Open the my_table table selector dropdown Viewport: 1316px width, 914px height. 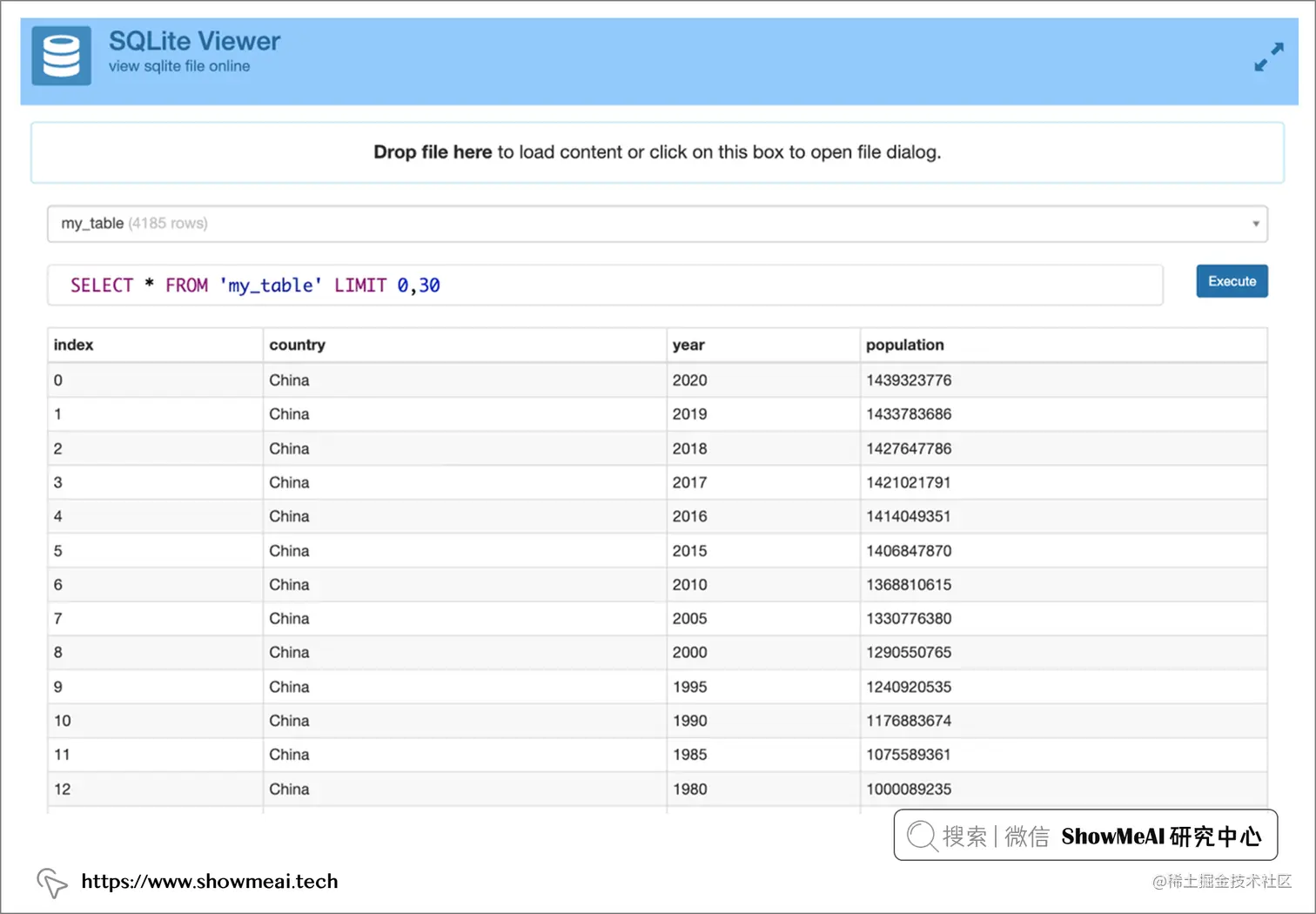click(657, 224)
